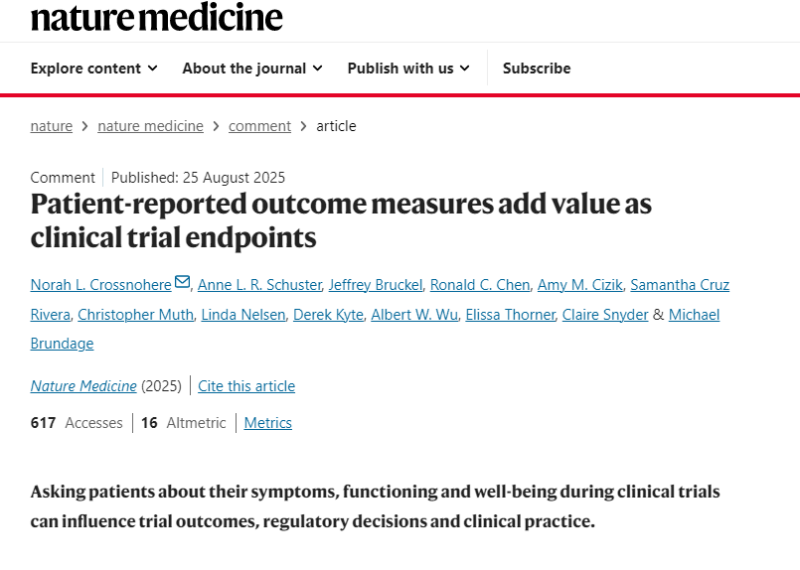Viewport: 800px width, 570px height.
Task: Open the italic Nature Medicine journal link
Action: (x=84, y=386)
